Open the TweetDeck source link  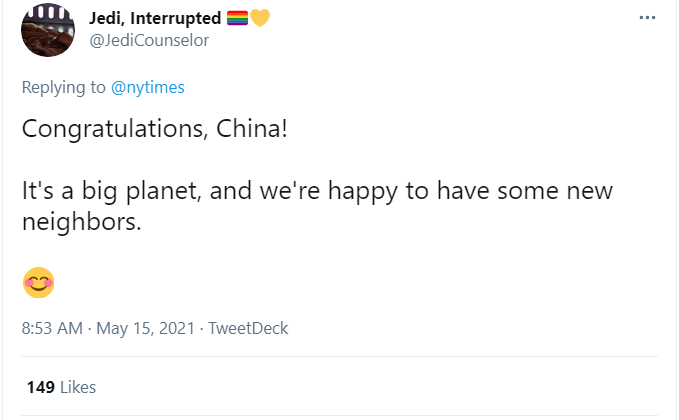(x=248, y=328)
